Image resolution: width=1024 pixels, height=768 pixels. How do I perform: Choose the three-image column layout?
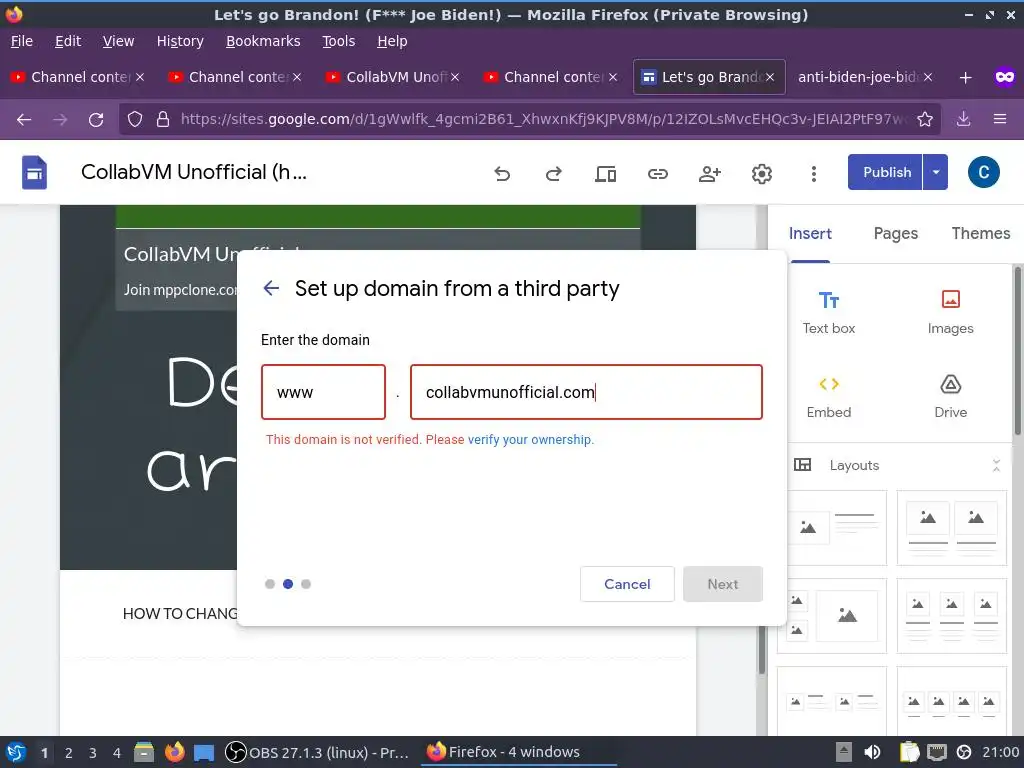click(952, 615)
